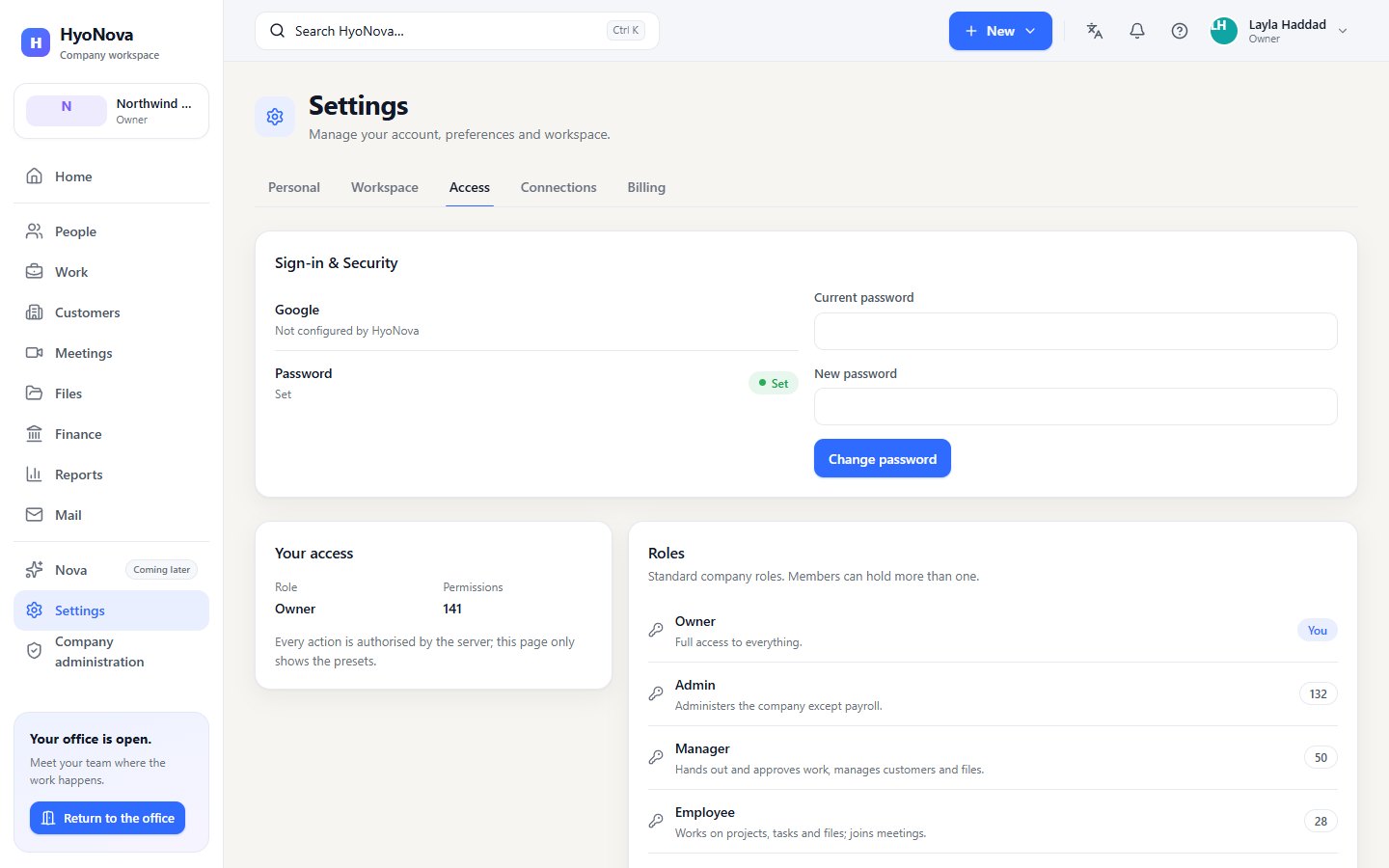Click the Change password button
This screenshot has width=1389, height=868.
pyautogui.click(x=883, y=458)
